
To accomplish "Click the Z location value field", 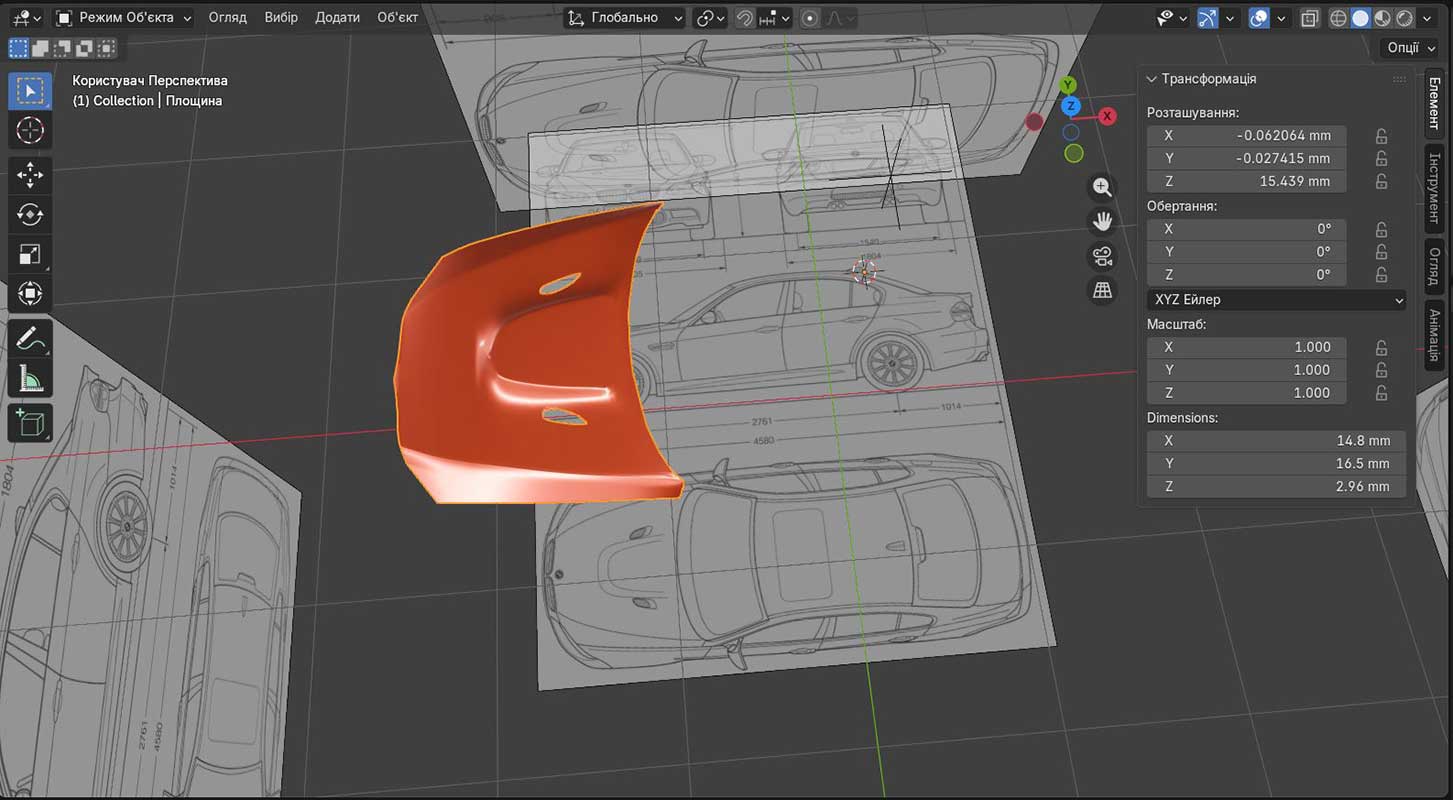I will coord(1246,181).
